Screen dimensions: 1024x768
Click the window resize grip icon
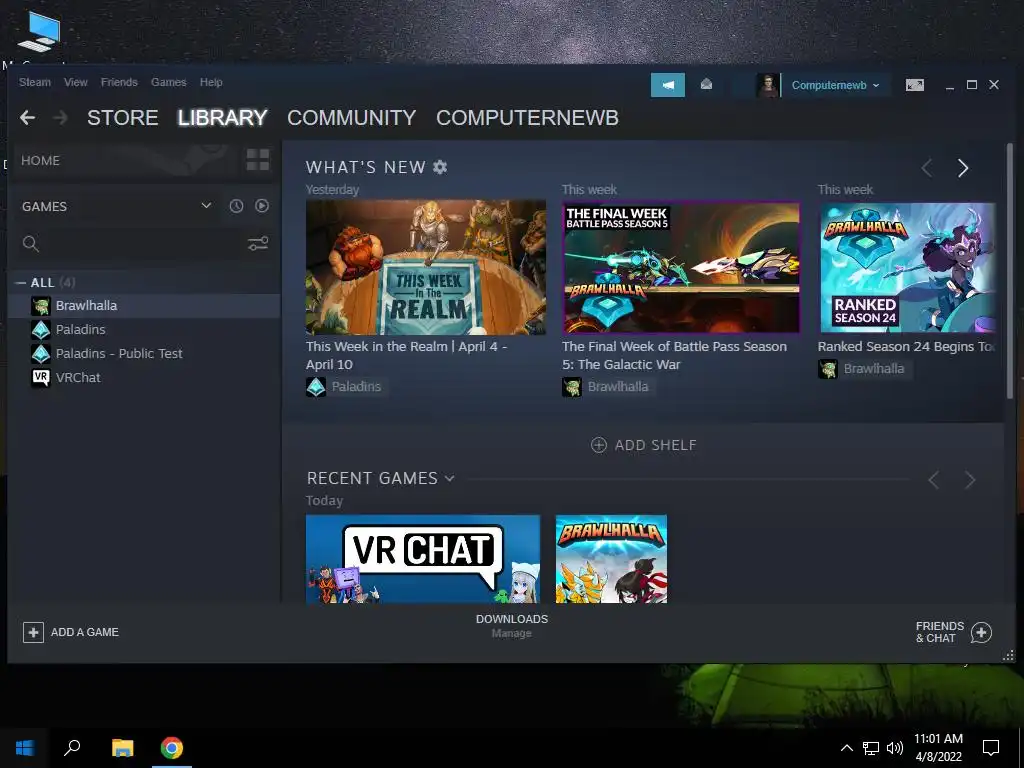1008,655
